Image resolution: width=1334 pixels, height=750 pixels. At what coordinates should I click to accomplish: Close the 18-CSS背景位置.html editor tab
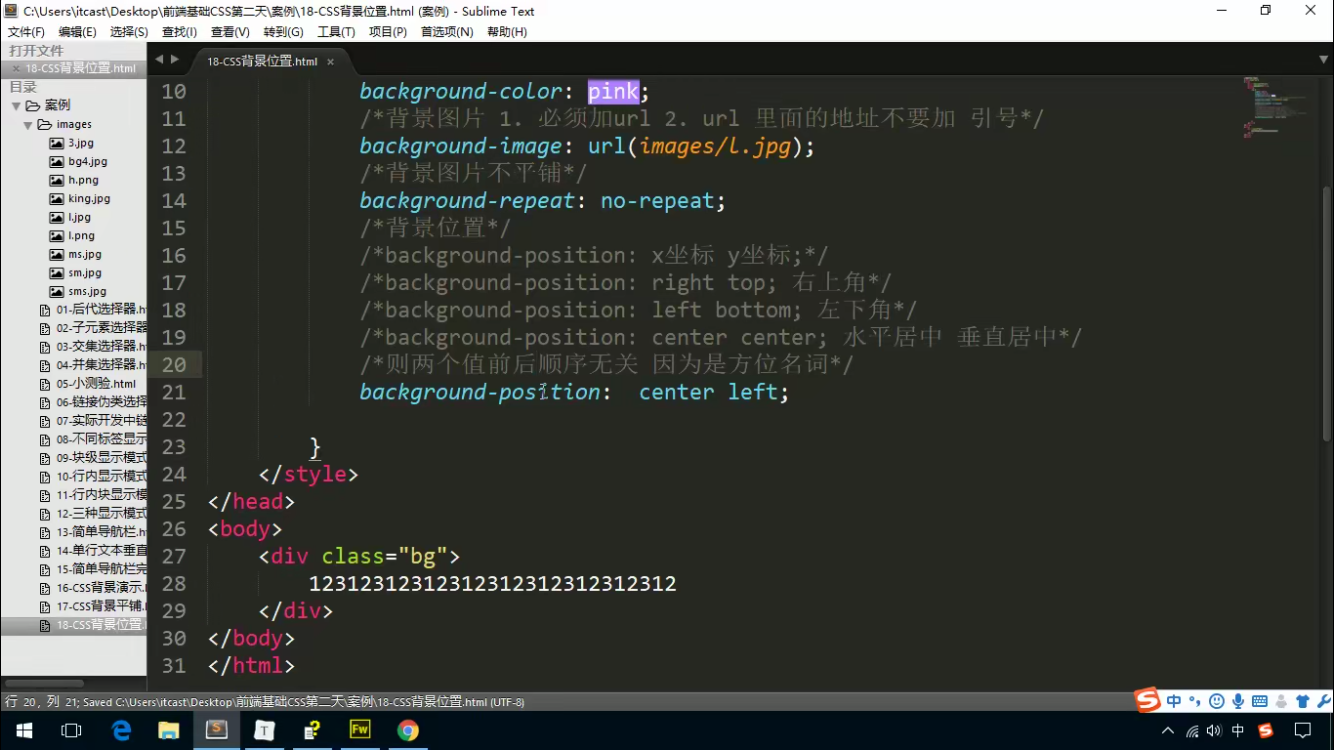[x=330, y=62]
